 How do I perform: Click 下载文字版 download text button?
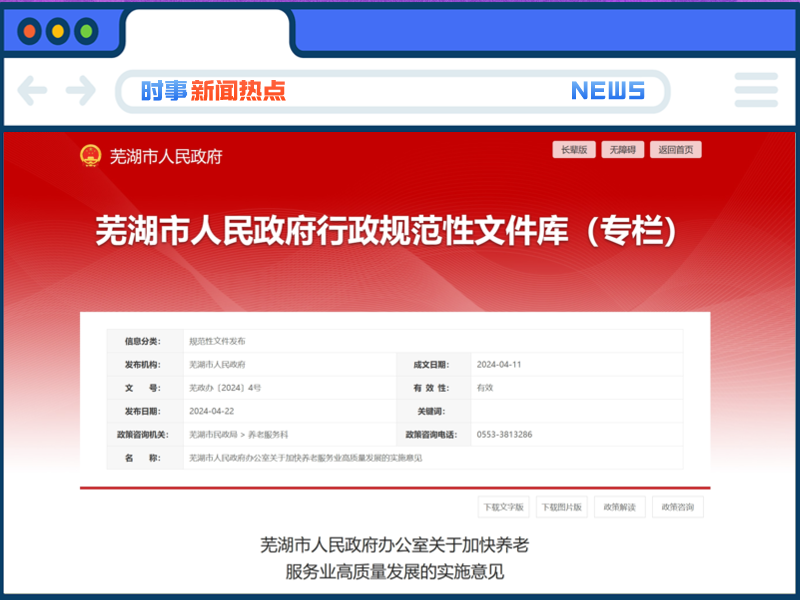pos(504,507)
